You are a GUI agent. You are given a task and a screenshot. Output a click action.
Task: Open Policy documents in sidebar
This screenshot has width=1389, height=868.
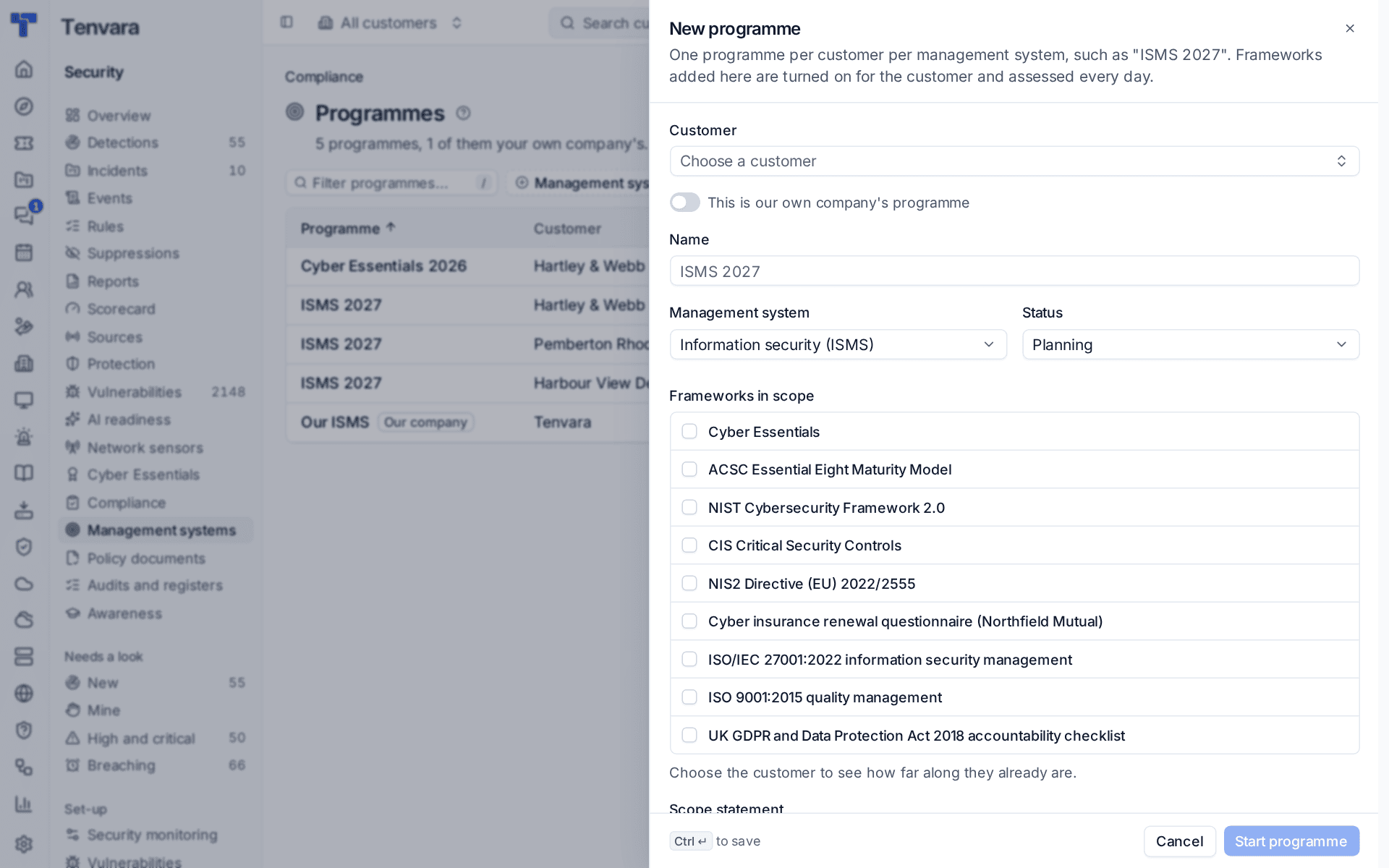click(x=146, y=558)
